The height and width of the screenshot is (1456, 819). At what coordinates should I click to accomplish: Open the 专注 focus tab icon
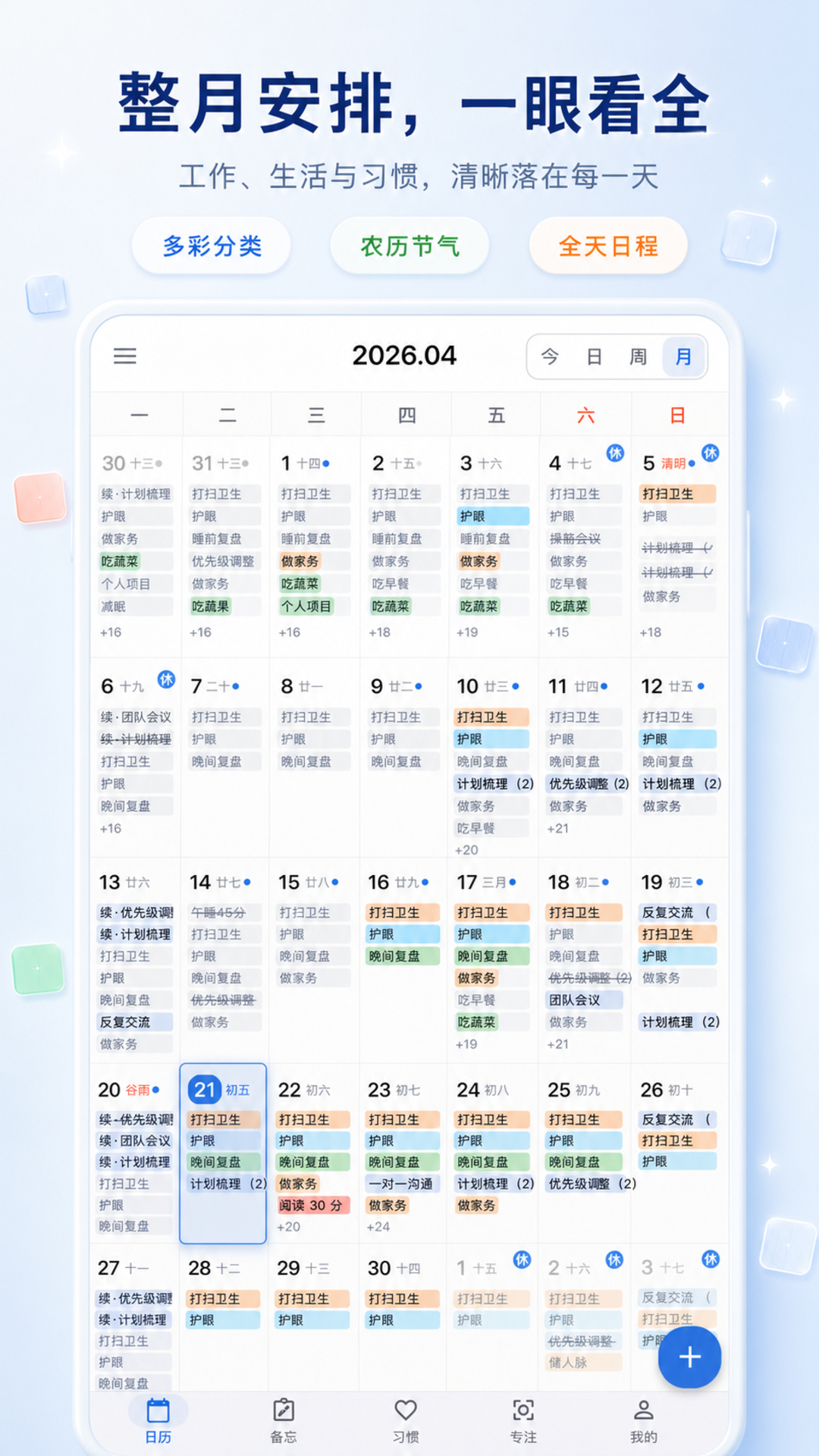click(523, 1410)
